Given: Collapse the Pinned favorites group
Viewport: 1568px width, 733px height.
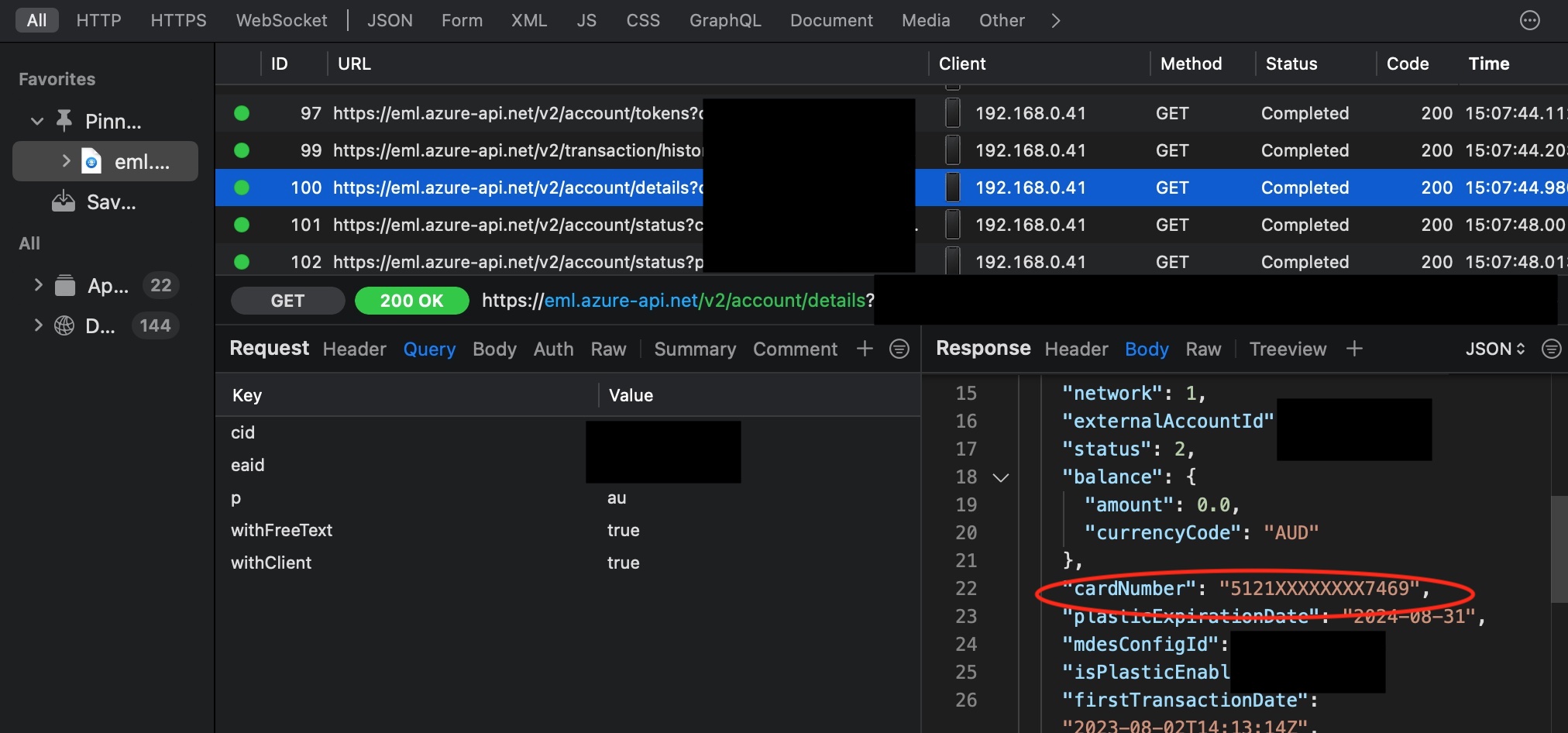Looking at the screenshot, I should (x=36, y=121).
